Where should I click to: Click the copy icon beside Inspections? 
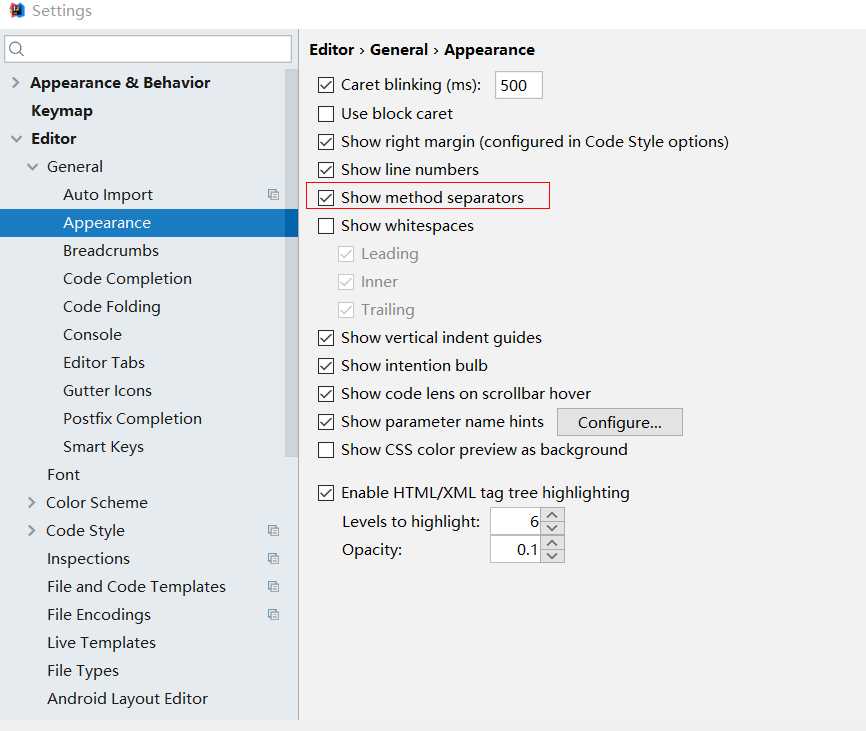pos(273,558)
